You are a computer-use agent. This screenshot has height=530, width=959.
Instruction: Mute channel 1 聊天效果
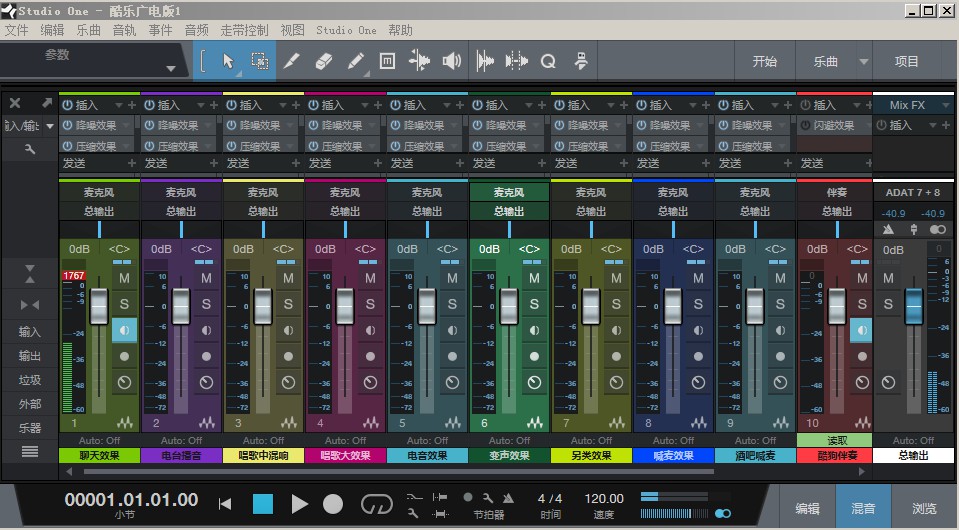(x=125, y=278)
